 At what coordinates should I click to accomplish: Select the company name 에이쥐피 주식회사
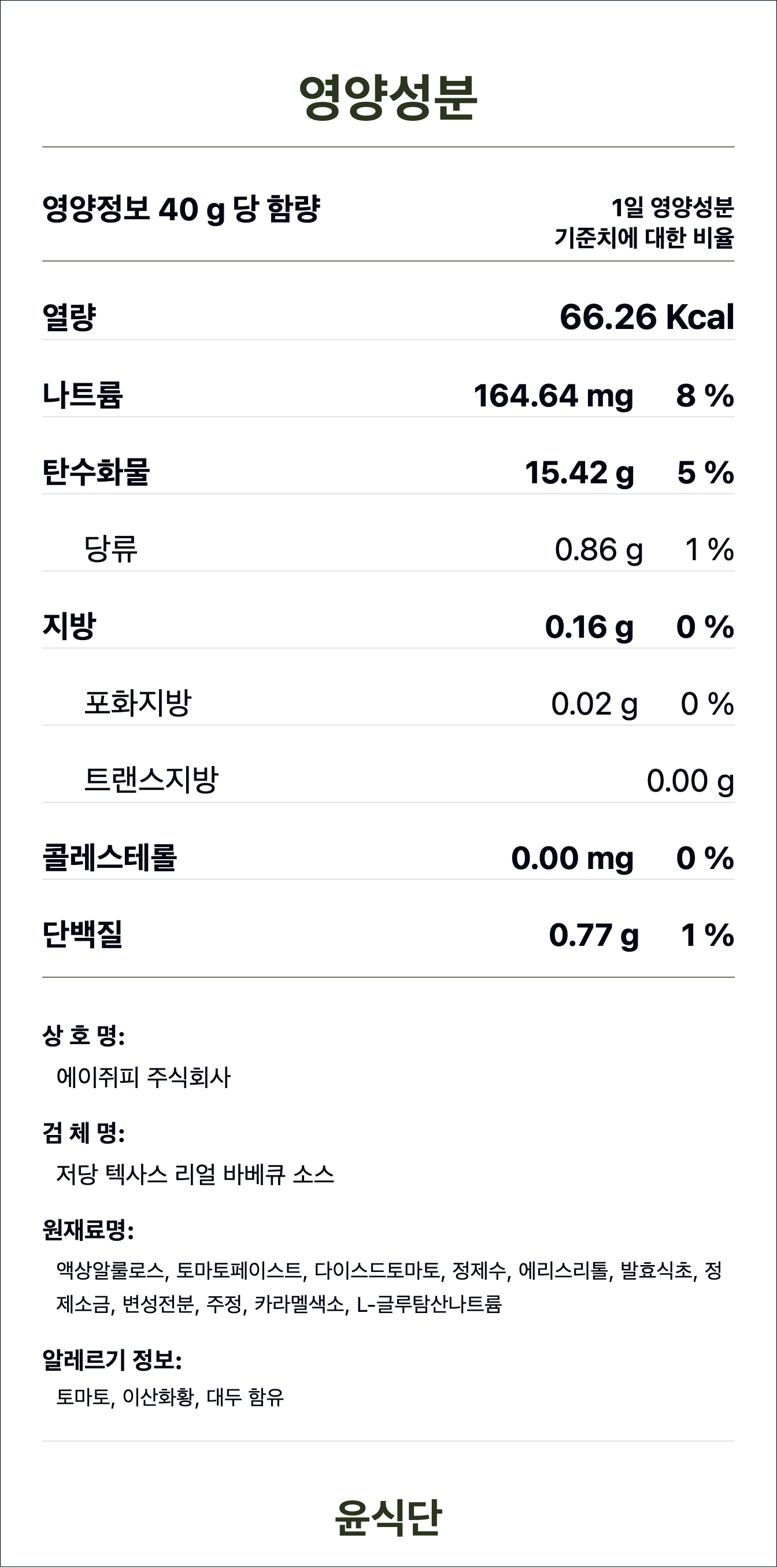[x=143, y=1077]
